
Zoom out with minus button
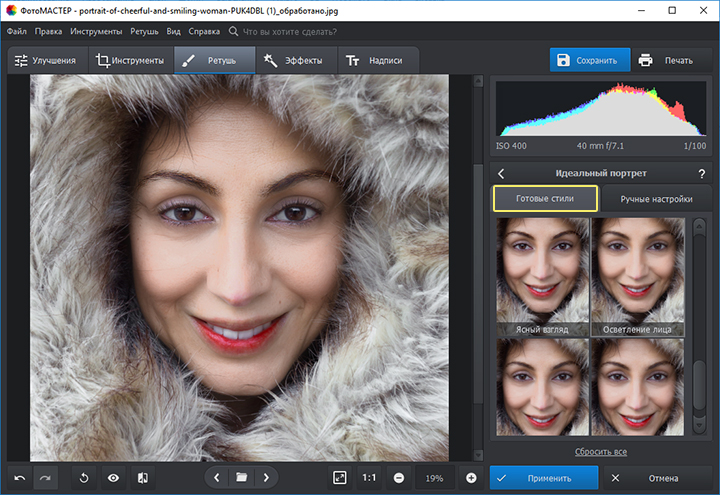(399, 478)
